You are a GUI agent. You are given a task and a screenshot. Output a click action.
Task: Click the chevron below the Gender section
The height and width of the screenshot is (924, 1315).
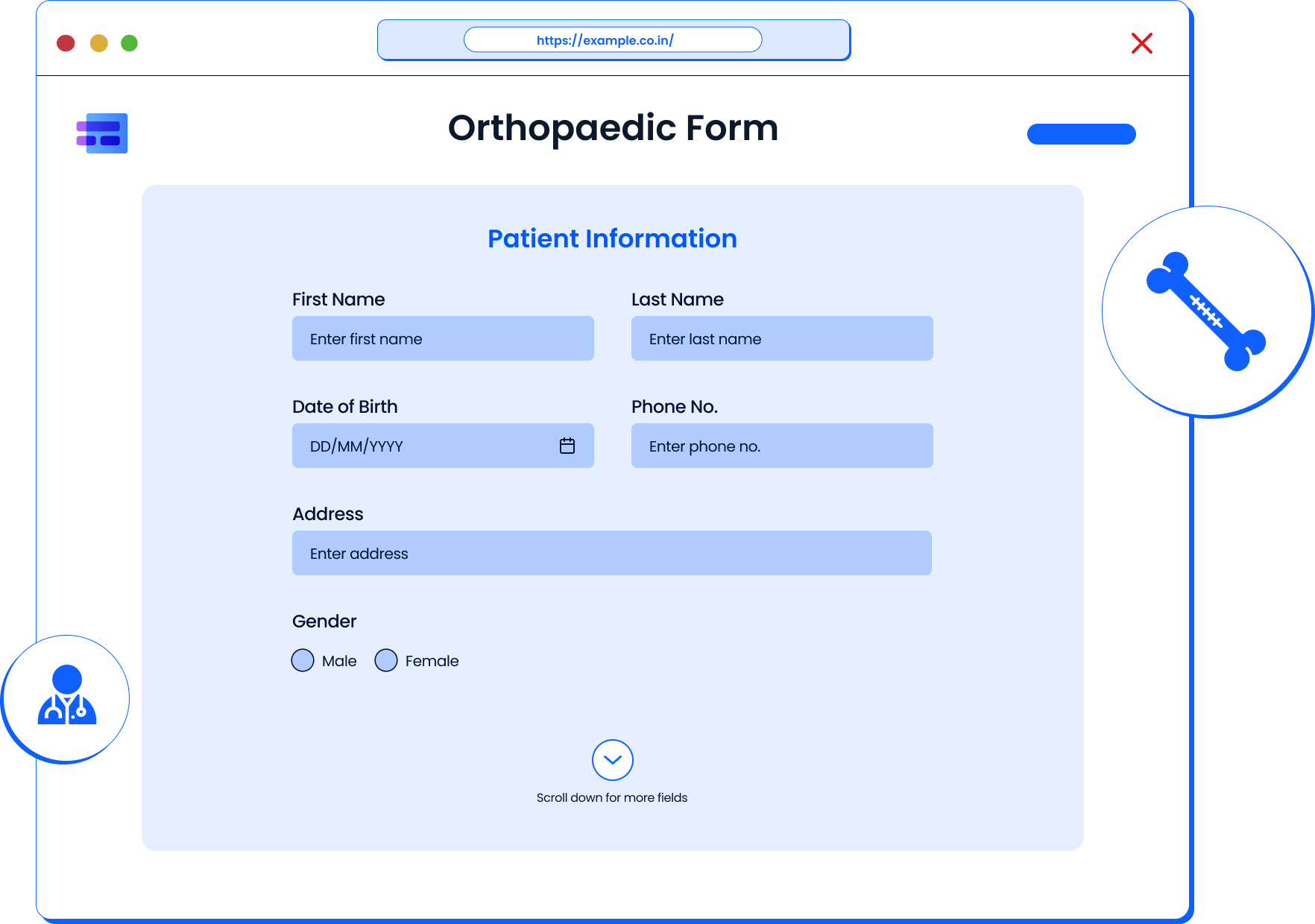(613, 760)
